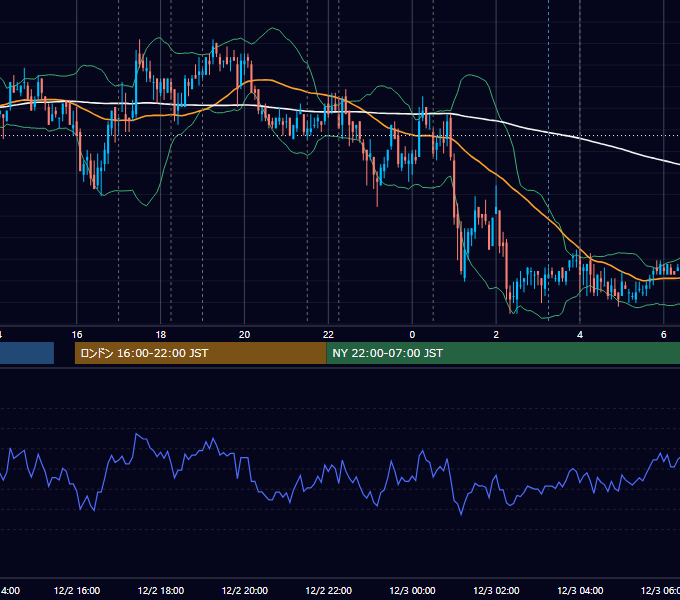The image size is (680, 600).
Task: Click the 12/2 22:00 label on the bottom axis
Action: point(328,591)
